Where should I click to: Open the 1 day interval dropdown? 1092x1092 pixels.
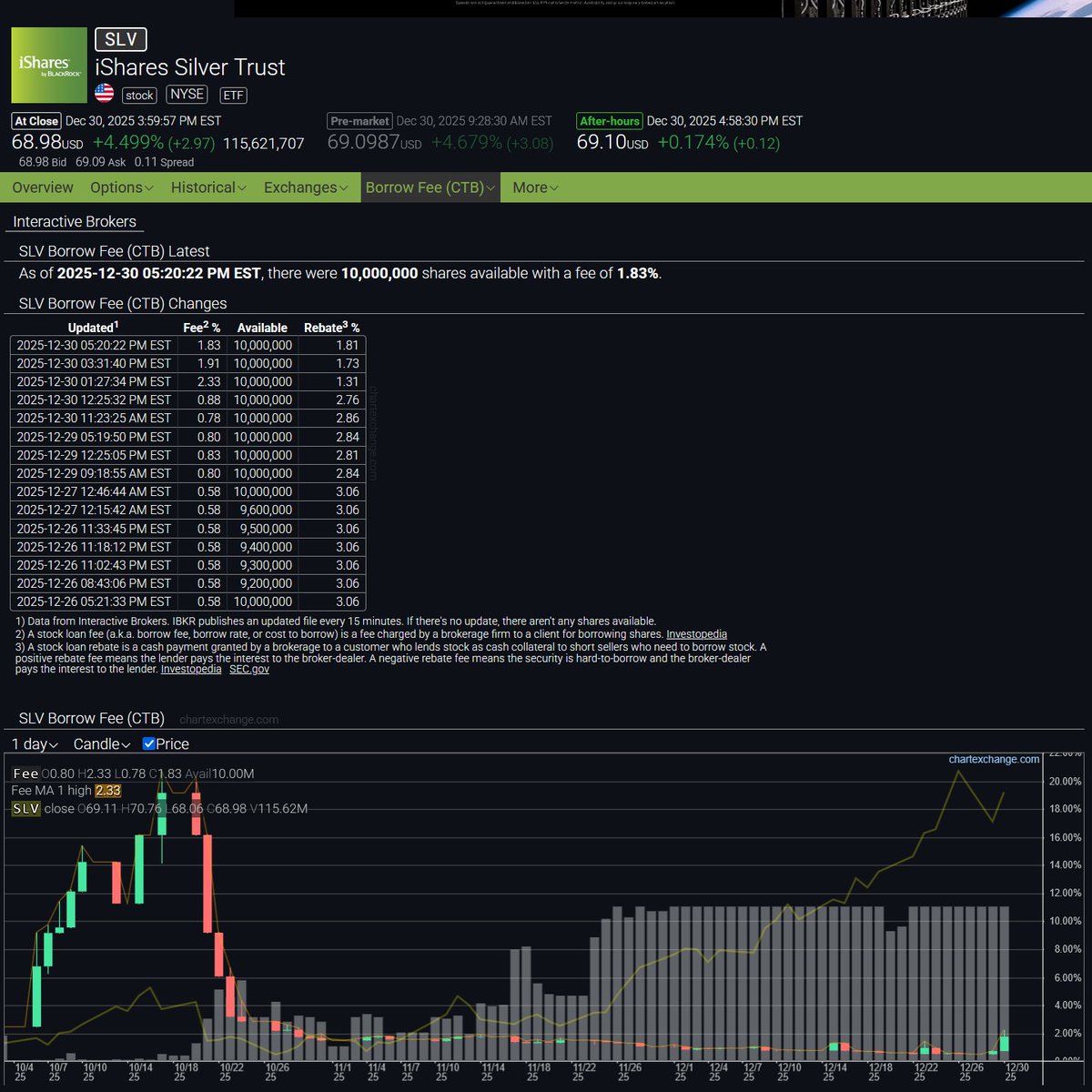coord(35,743)
